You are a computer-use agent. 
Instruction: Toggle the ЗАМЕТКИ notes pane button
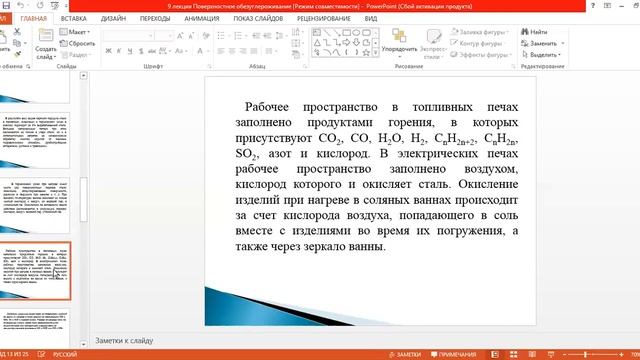[404, 354]
